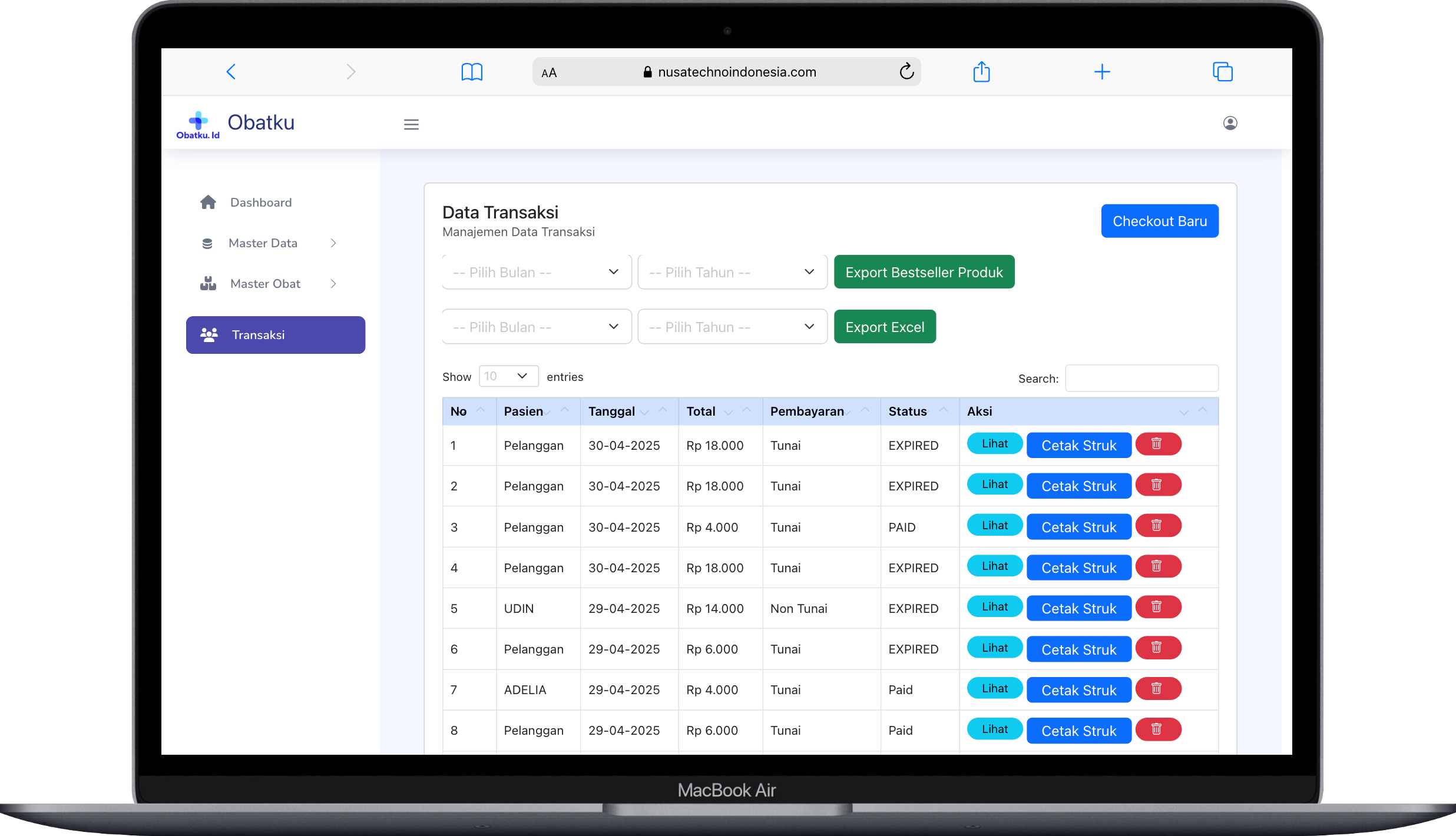The image size is (1456, 836).
Task: Click the Safari share icon
Action: 981,72
